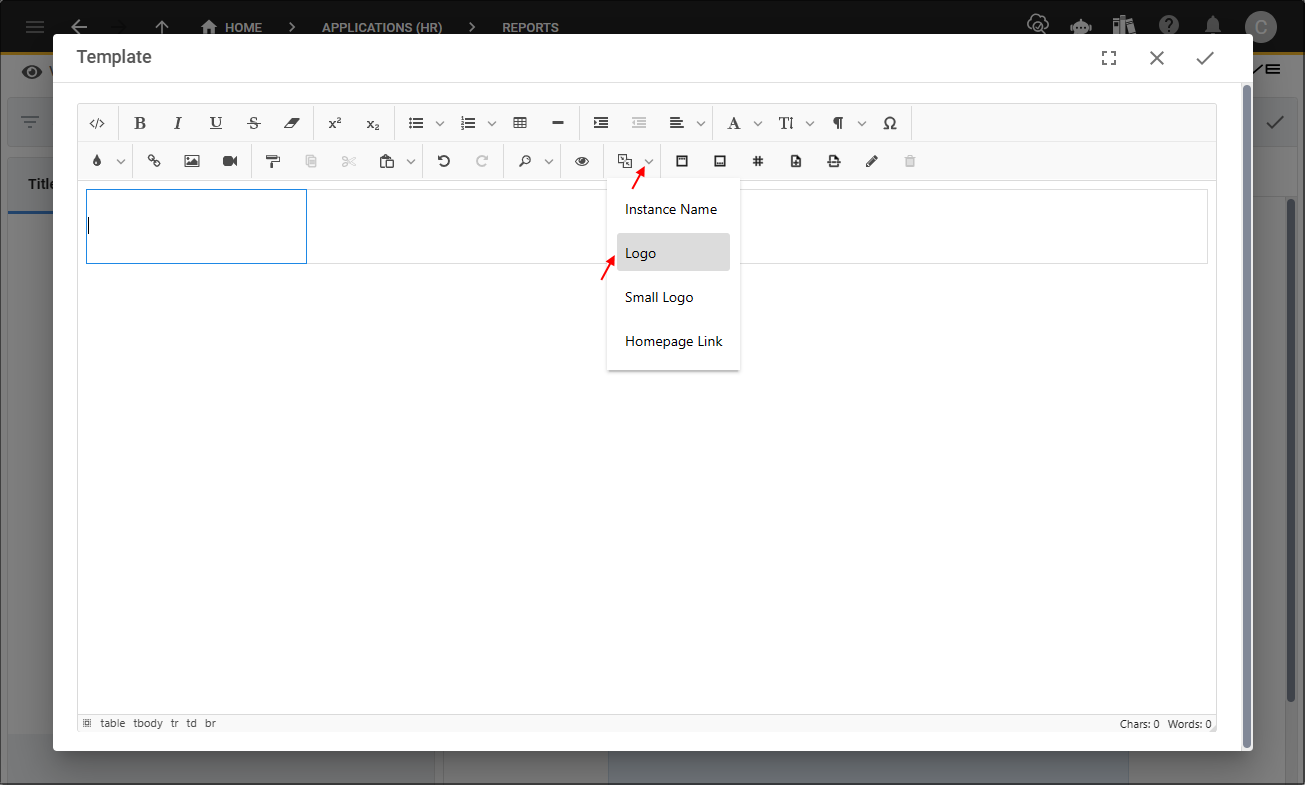This screenshot has width=1305, height=785.
Task: Choose the Homepage Link menu entry
Action: (x=672, y=341)
